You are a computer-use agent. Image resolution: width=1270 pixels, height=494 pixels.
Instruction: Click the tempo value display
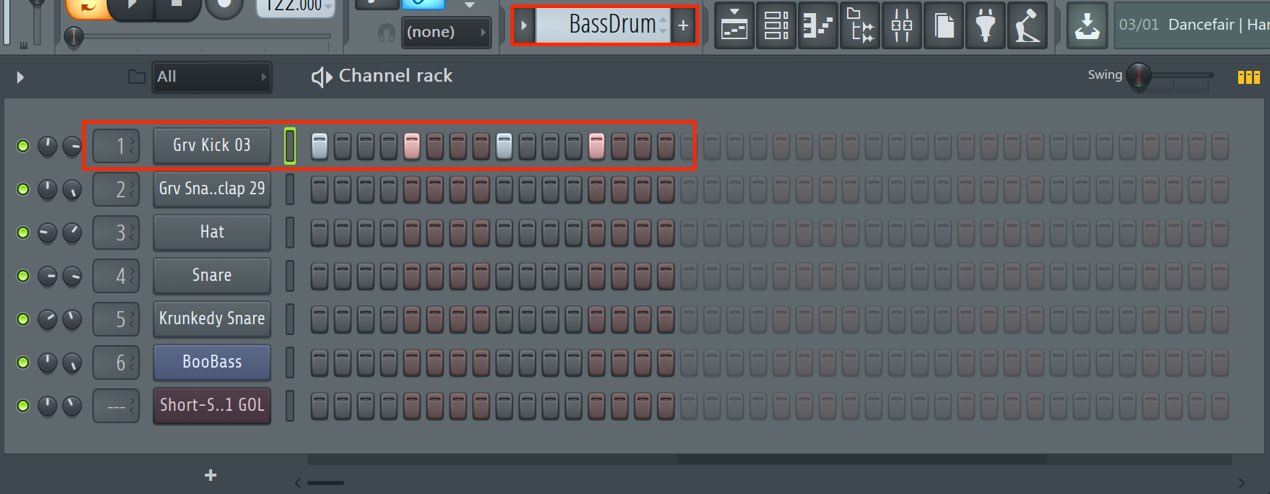[295, 6]
